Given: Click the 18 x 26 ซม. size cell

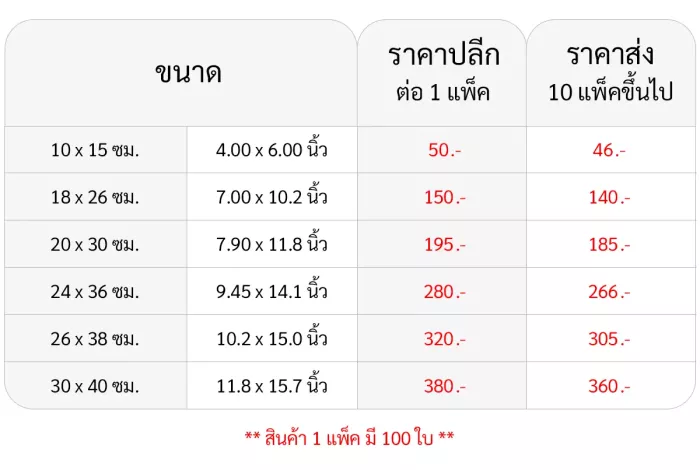Looking at the screenshot, I should 95,197.
